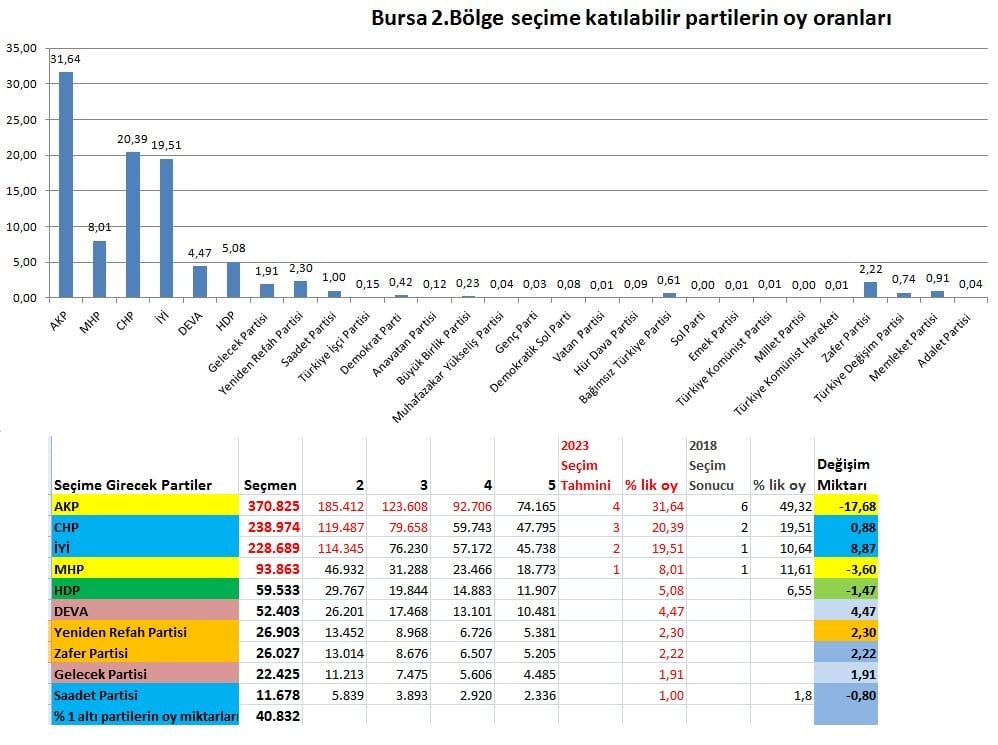The width and height of the screenshot is (998, 745).
Task: Click the x-axis label "Türkiye Değişim Partisi"
Action: pyautogui.click(x=859, y=358)
